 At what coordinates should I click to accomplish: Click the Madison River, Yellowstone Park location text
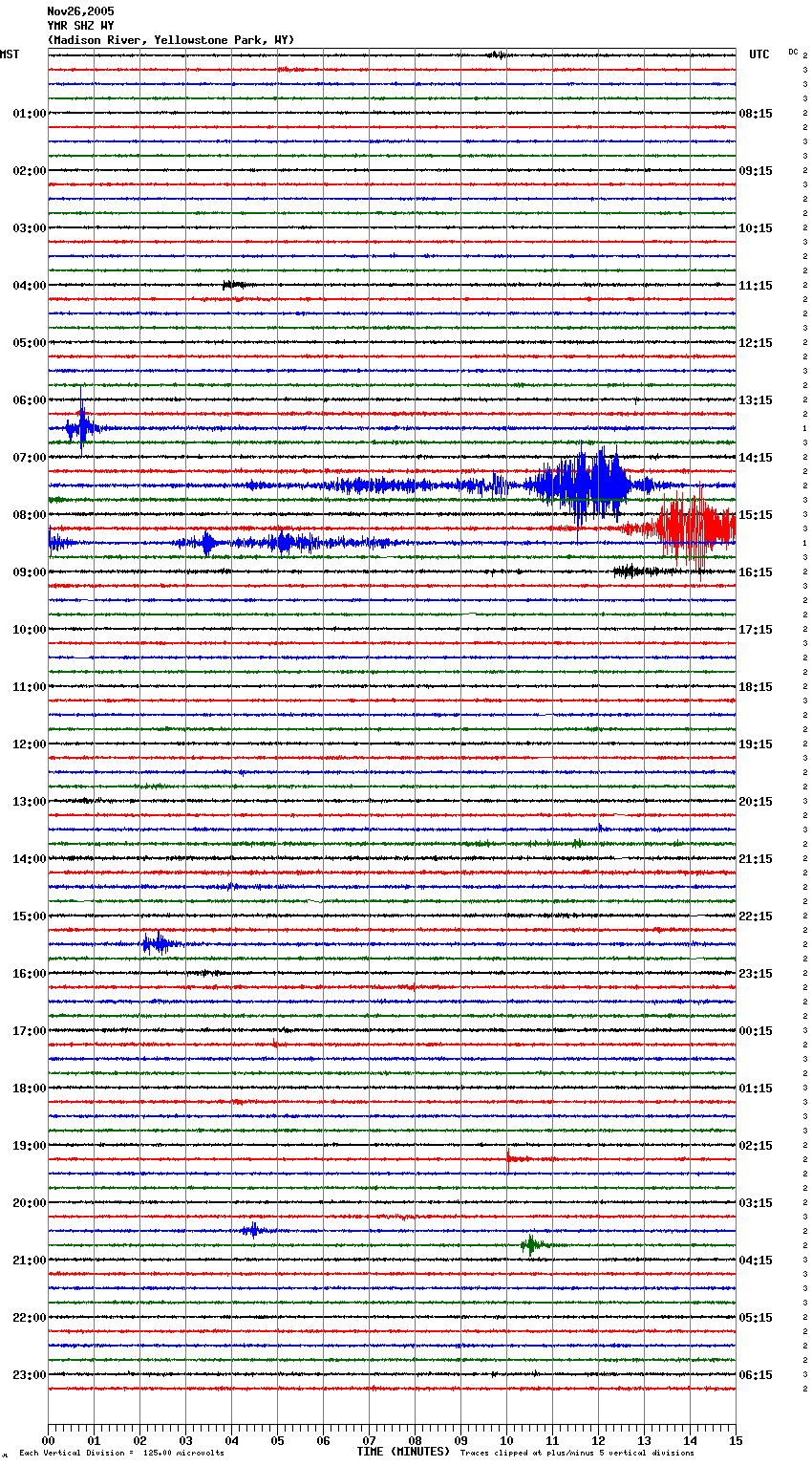(x=171, y=40)
